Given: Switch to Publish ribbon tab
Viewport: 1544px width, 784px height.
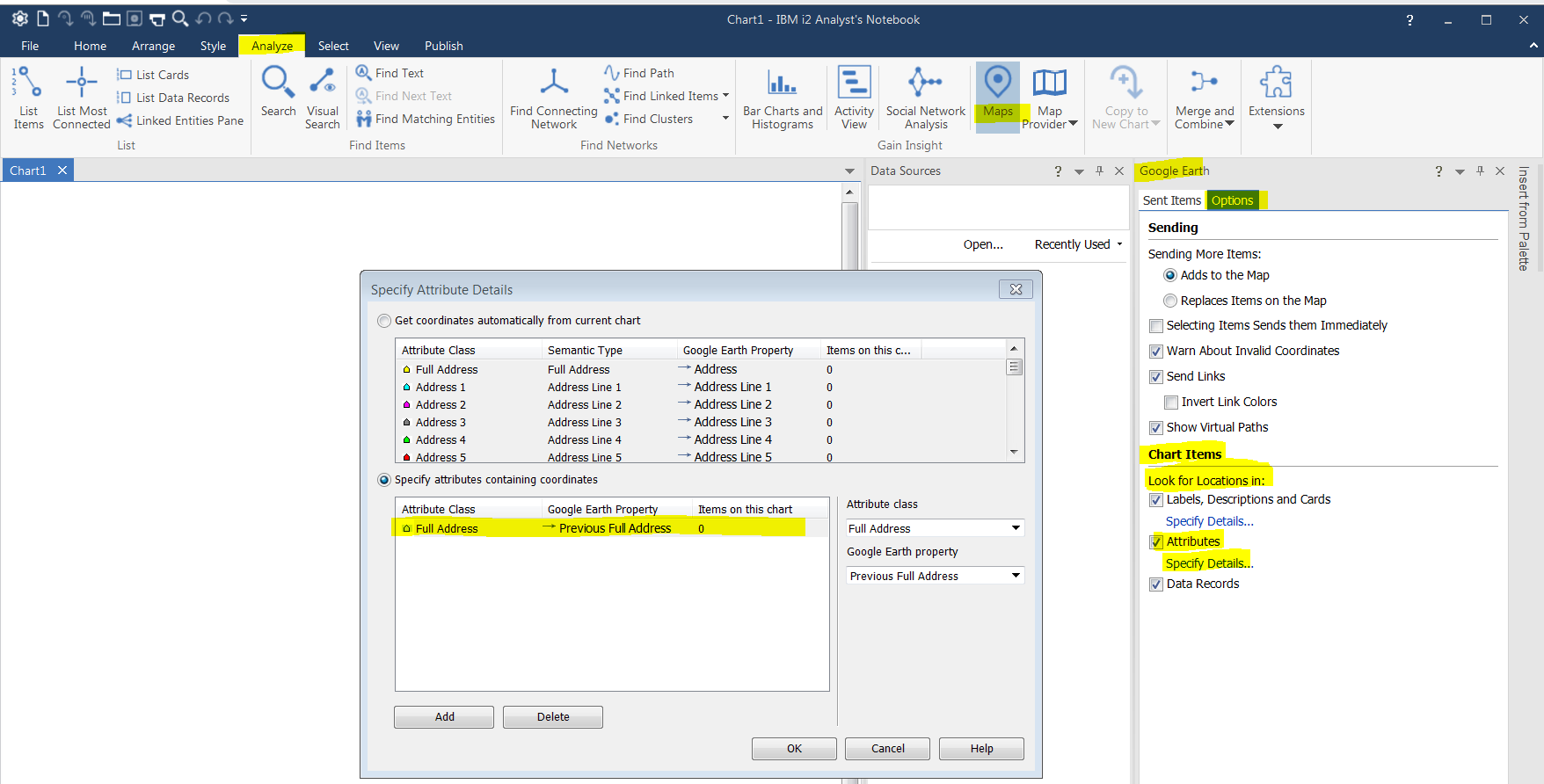Looking at the screenshot, I should pos(443,46).
